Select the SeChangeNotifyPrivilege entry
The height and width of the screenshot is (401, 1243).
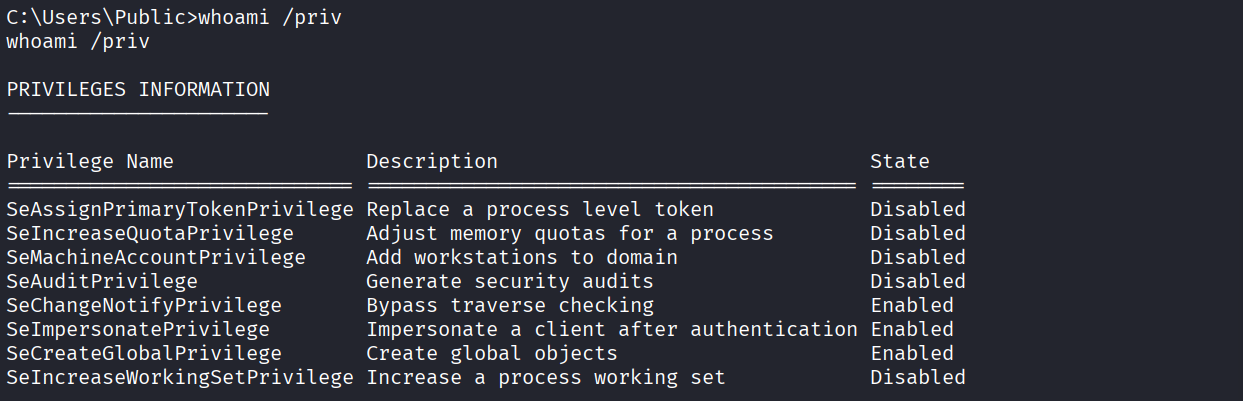pyautogui.click(x=144, y=306)
